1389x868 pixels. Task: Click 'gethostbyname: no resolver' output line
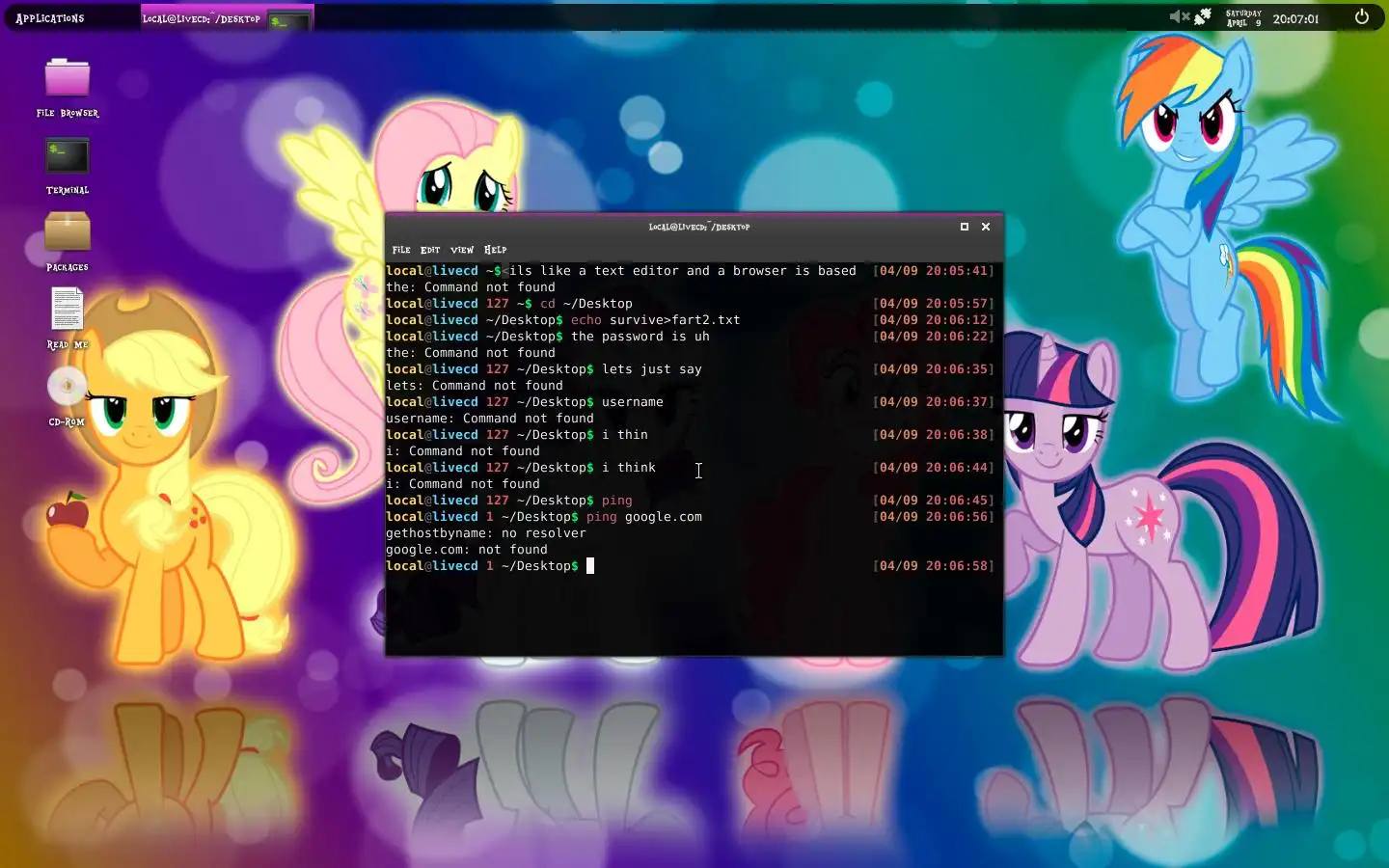(486, 533)
